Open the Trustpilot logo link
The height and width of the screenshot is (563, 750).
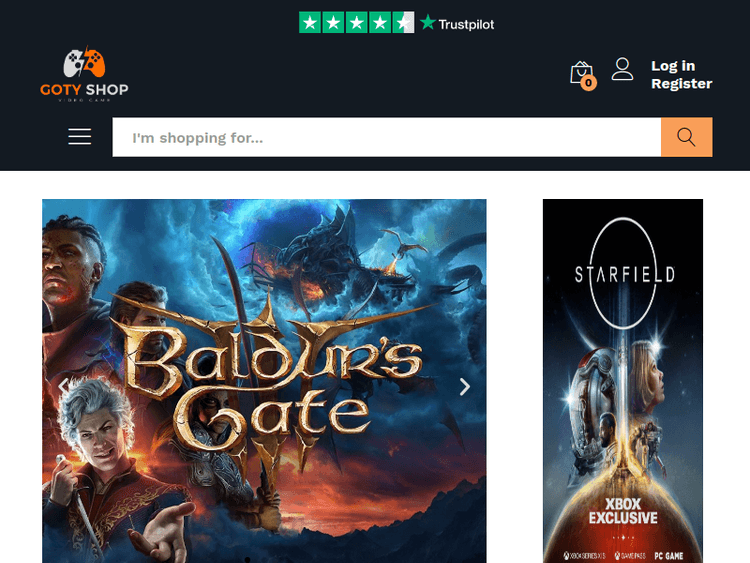point(457,23)
